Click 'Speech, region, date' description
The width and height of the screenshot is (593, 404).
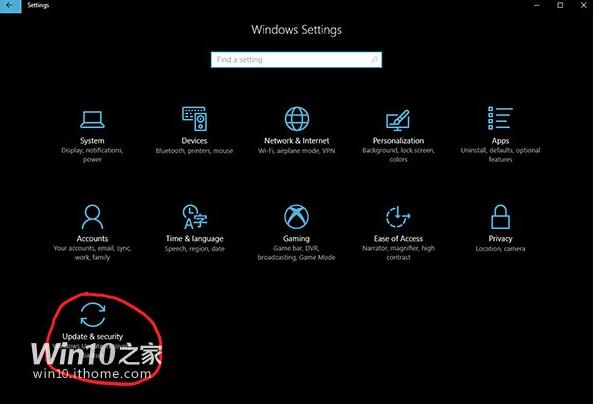pos(194,249)
